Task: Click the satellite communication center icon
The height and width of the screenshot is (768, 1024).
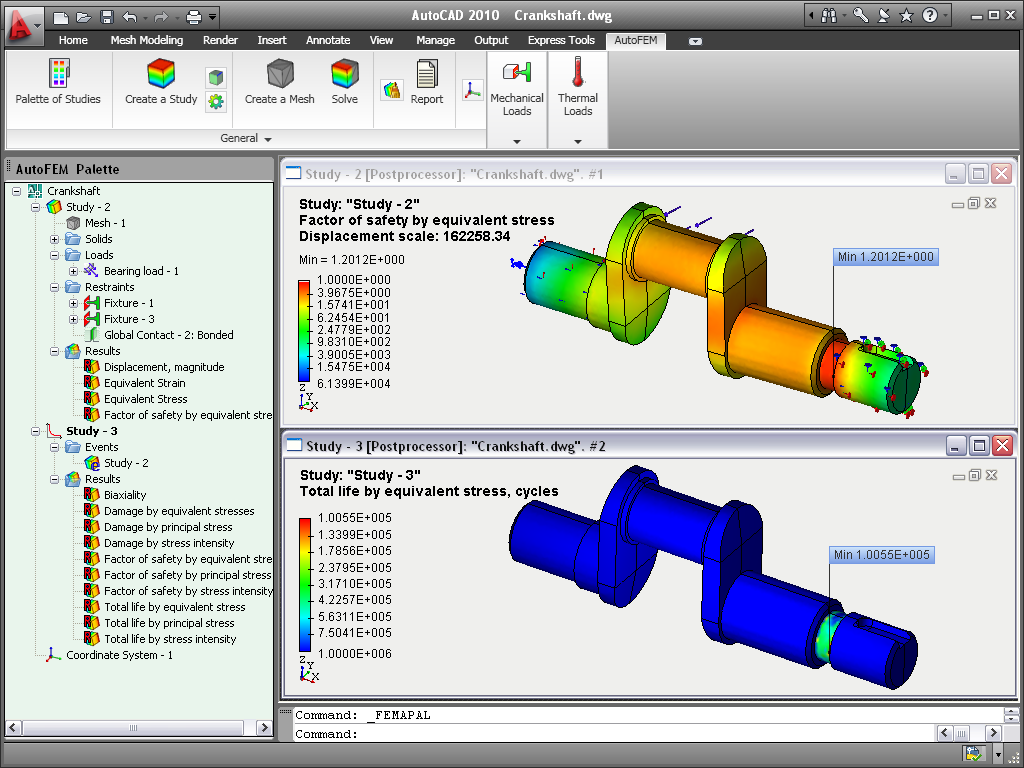Action: tap(884, 16)
